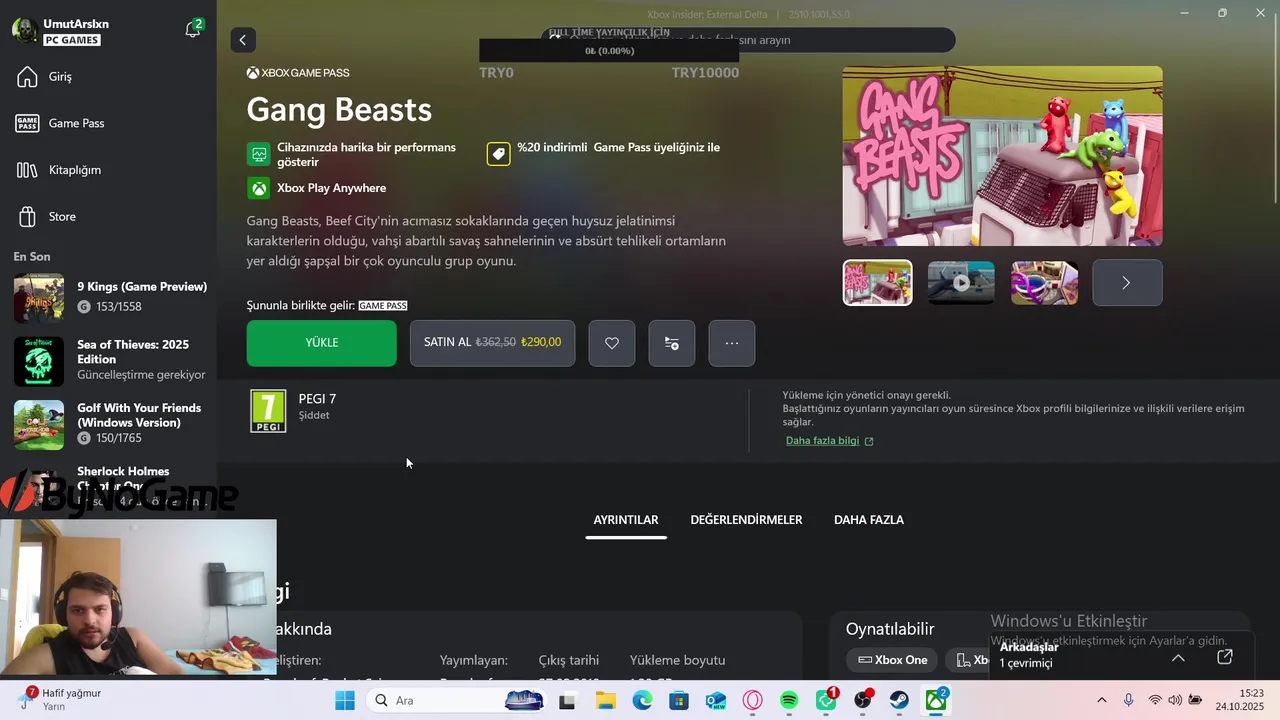This screenshot has width=1280, height=720.
Task: Switch to DEĞERLENDİRMELER tab
Action: [746, 520]
